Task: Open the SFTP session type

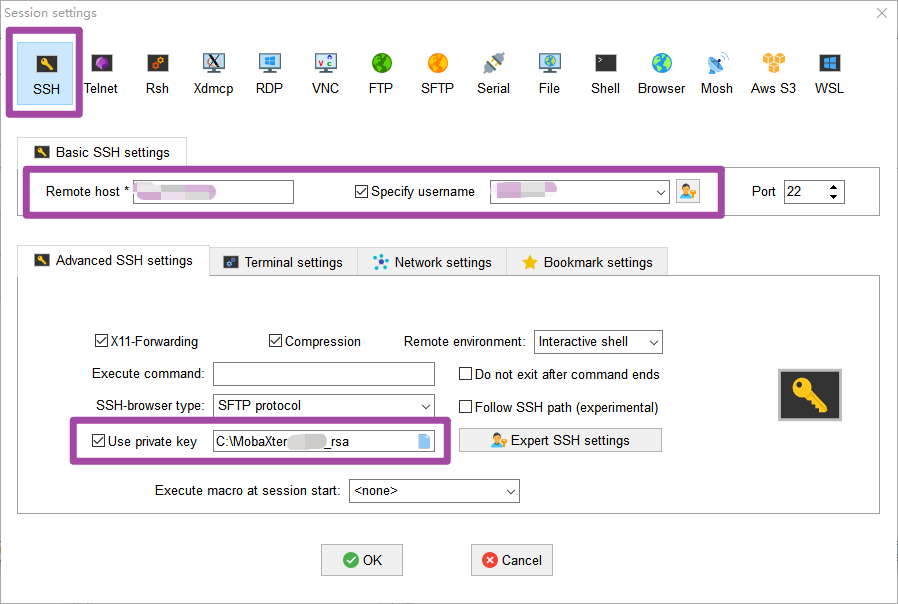Action: click(437, 73)
